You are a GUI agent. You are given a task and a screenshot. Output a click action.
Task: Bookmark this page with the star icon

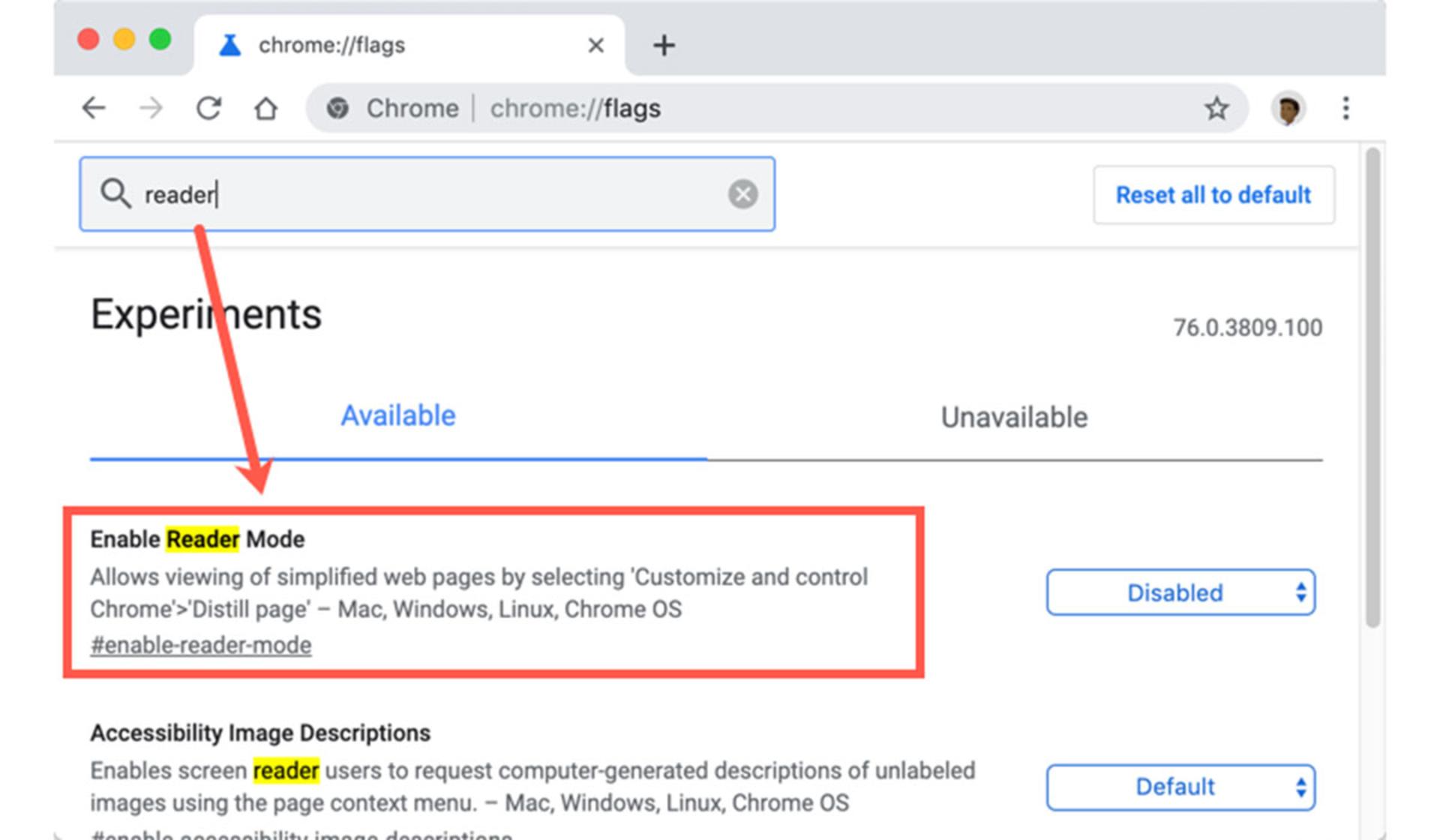1216,109
